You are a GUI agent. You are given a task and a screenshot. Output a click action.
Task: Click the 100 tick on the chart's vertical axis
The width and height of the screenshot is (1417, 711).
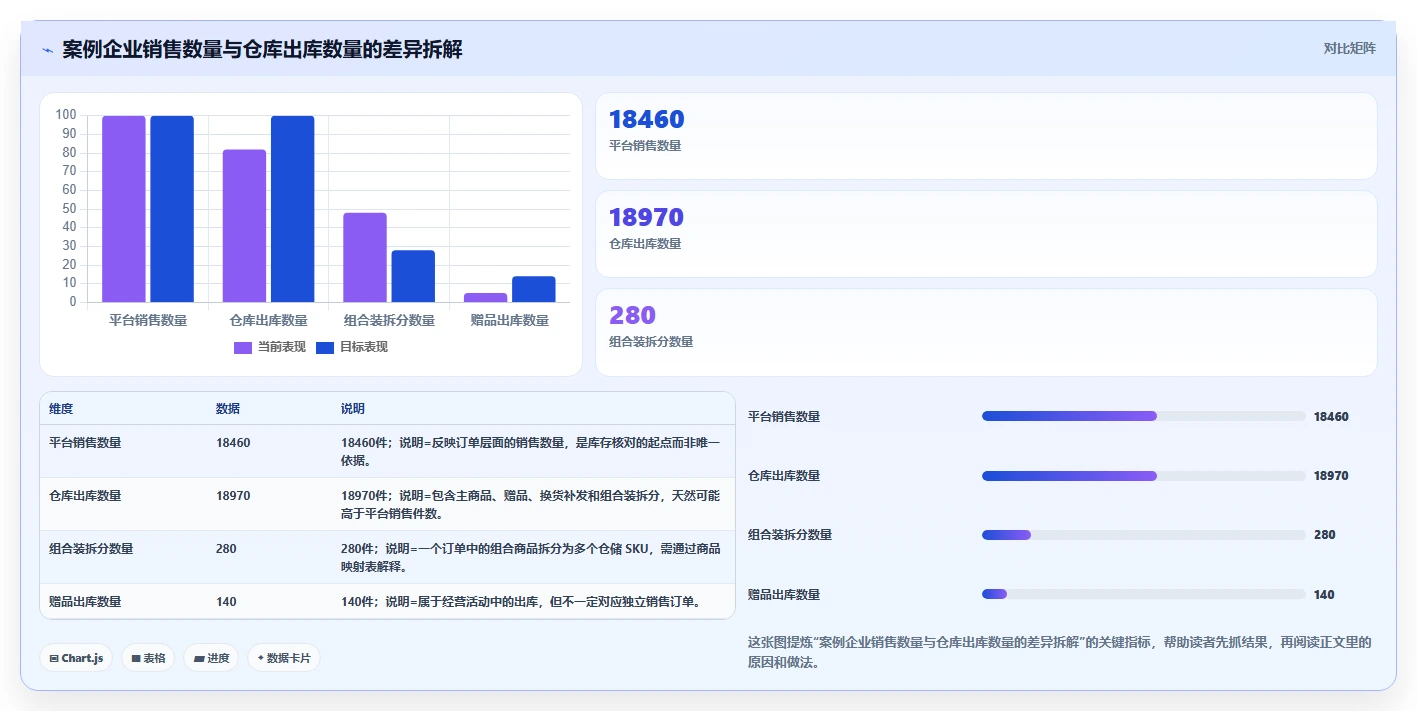[66, 115]
